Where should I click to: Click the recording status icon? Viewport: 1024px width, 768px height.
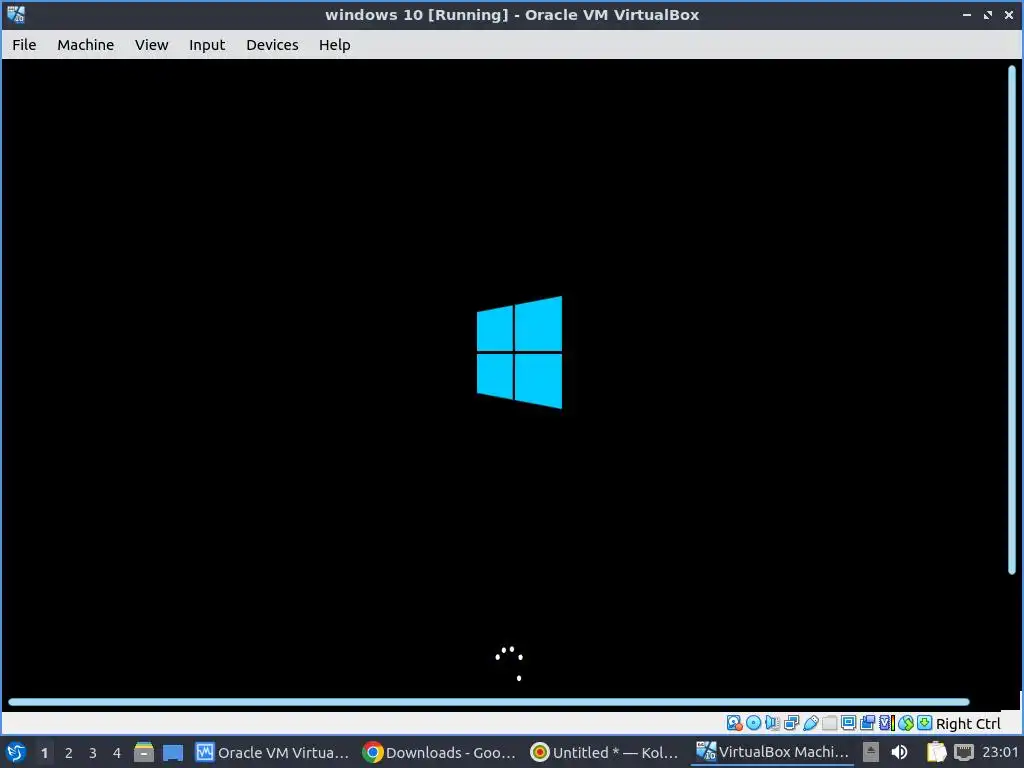point(867,723)
